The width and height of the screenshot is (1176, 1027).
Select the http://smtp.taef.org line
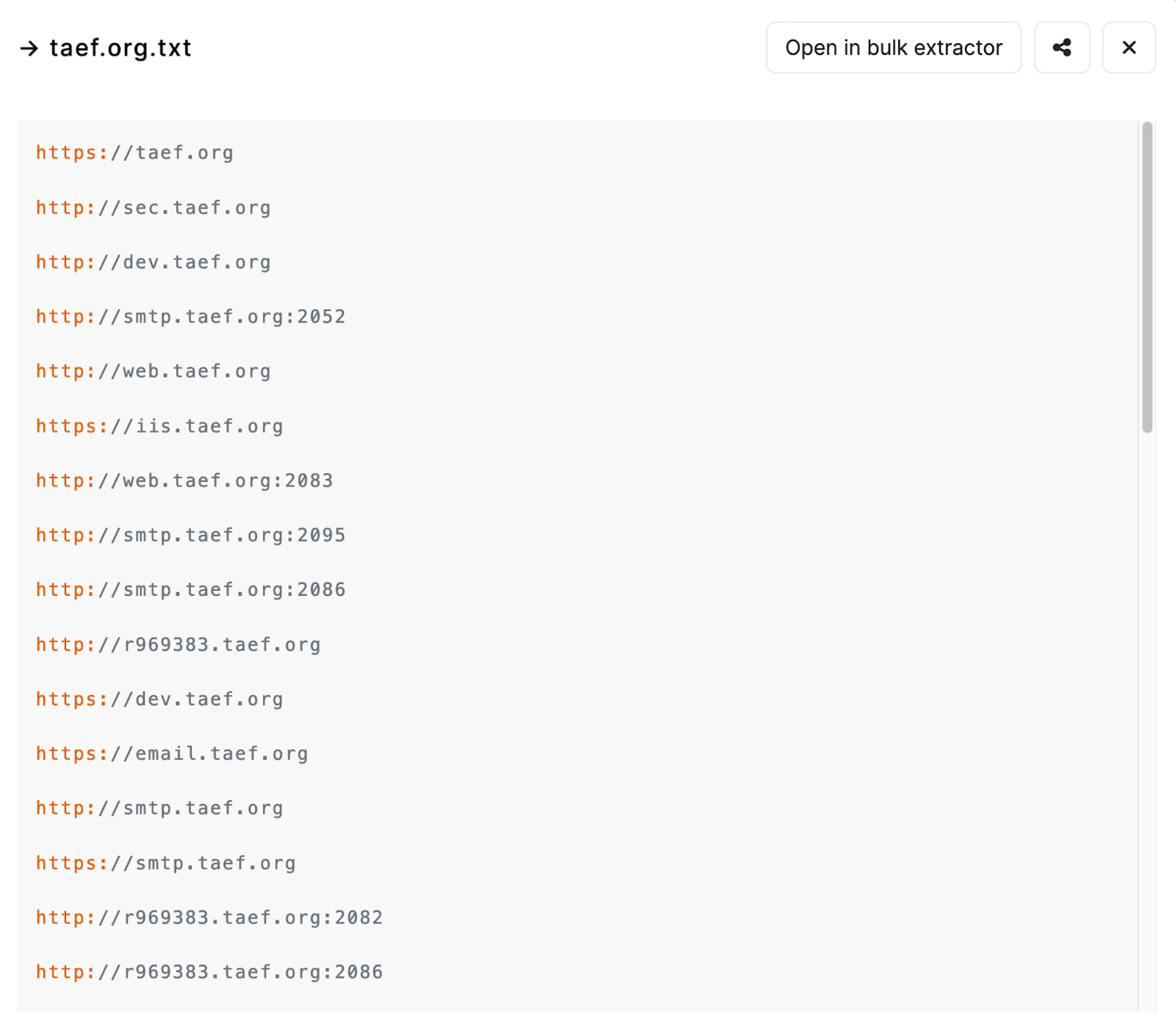(x=160, y=807)
